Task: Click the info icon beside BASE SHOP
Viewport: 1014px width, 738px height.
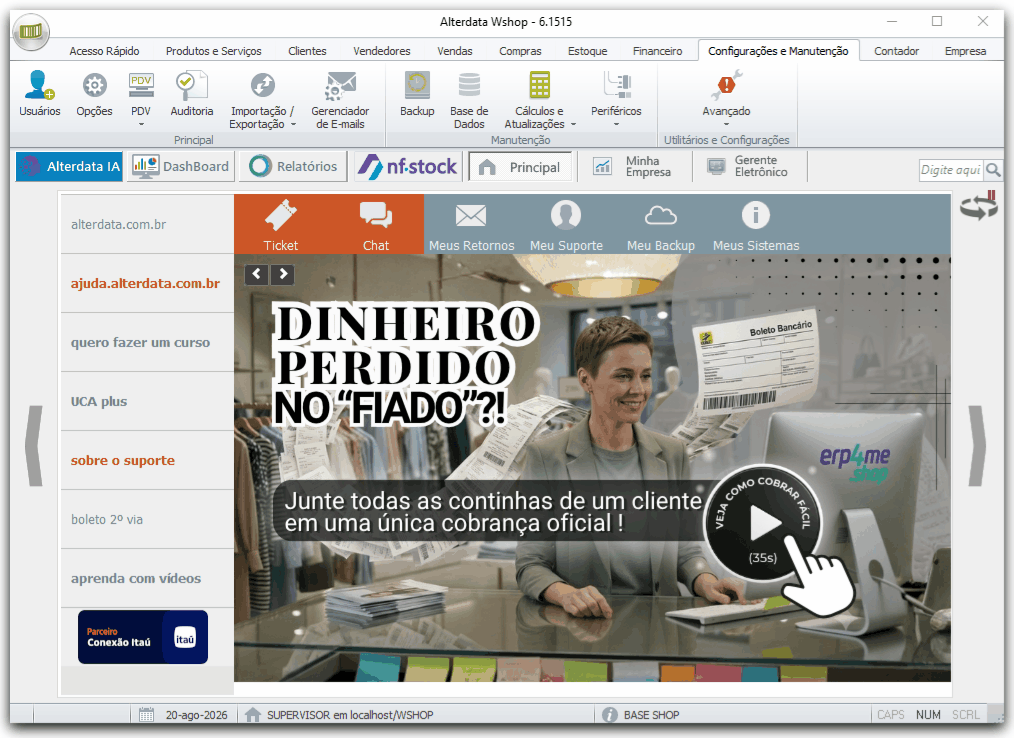Action: (x=609, y=715)
